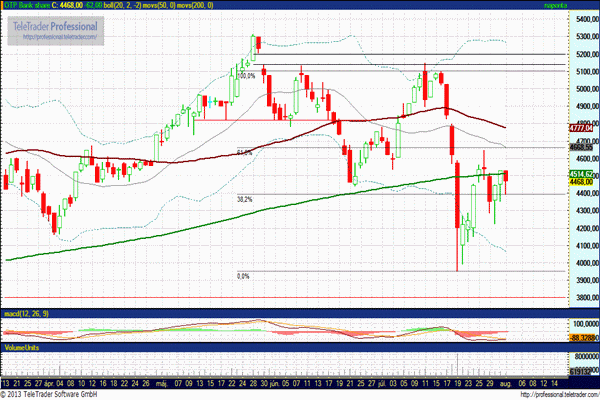The image size is (600, 400).
Task: Click the 38,2% Fibonacci level label
Action: (x=243, y=199)
